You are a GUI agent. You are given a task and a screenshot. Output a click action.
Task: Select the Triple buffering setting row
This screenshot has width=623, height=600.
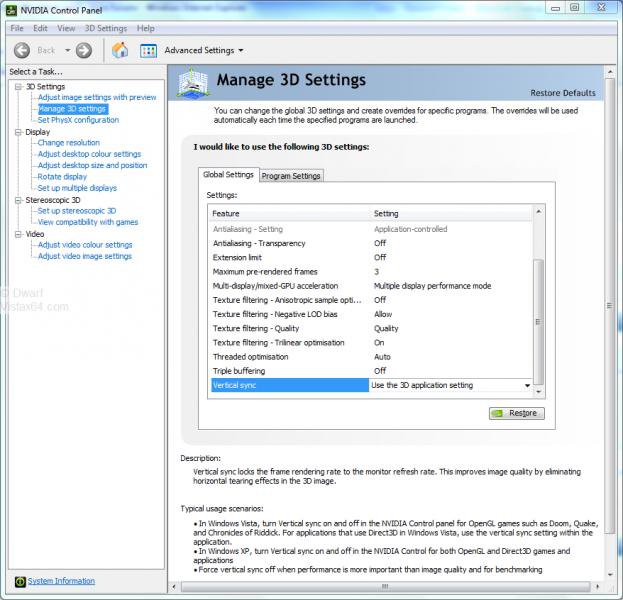click(x=290, y=371)
